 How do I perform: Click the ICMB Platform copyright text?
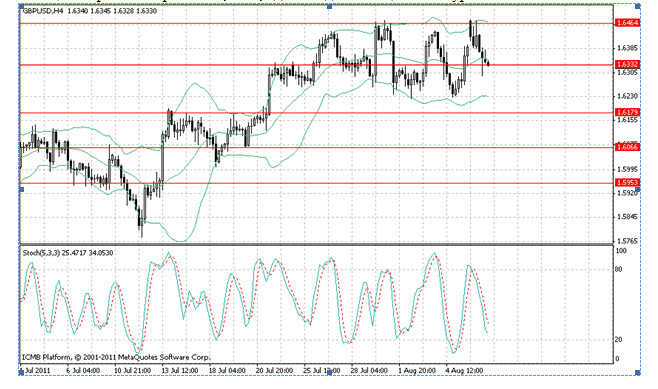(x=116, y=358)
